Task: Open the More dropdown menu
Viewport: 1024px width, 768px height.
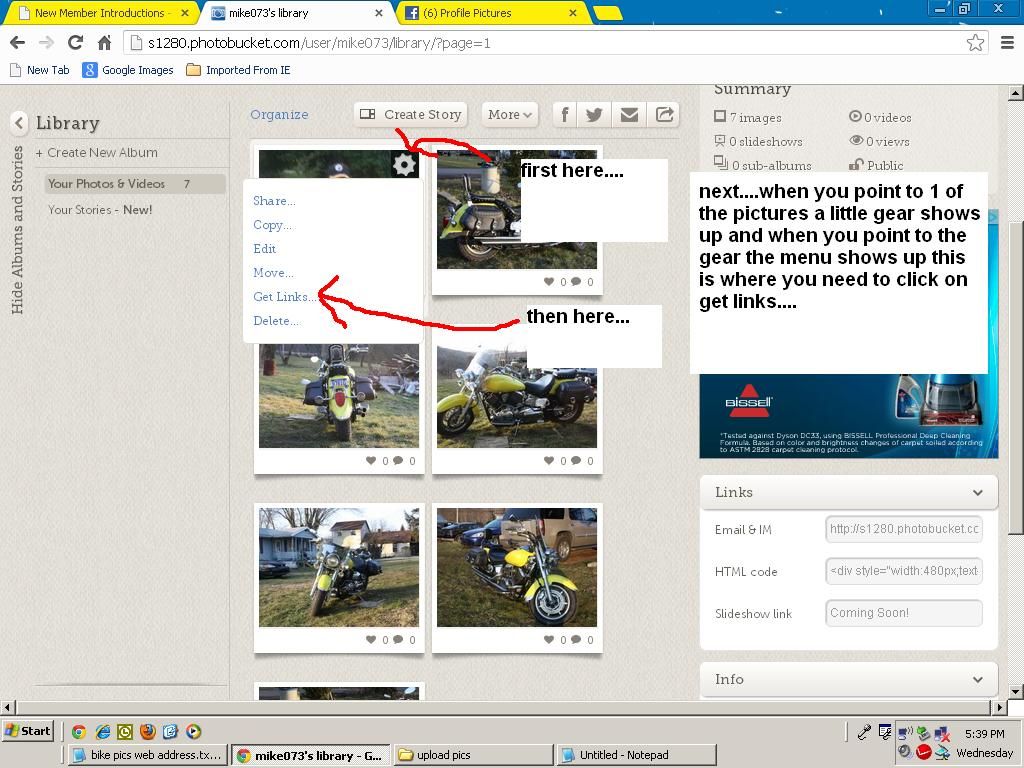Action: point(510,115)
